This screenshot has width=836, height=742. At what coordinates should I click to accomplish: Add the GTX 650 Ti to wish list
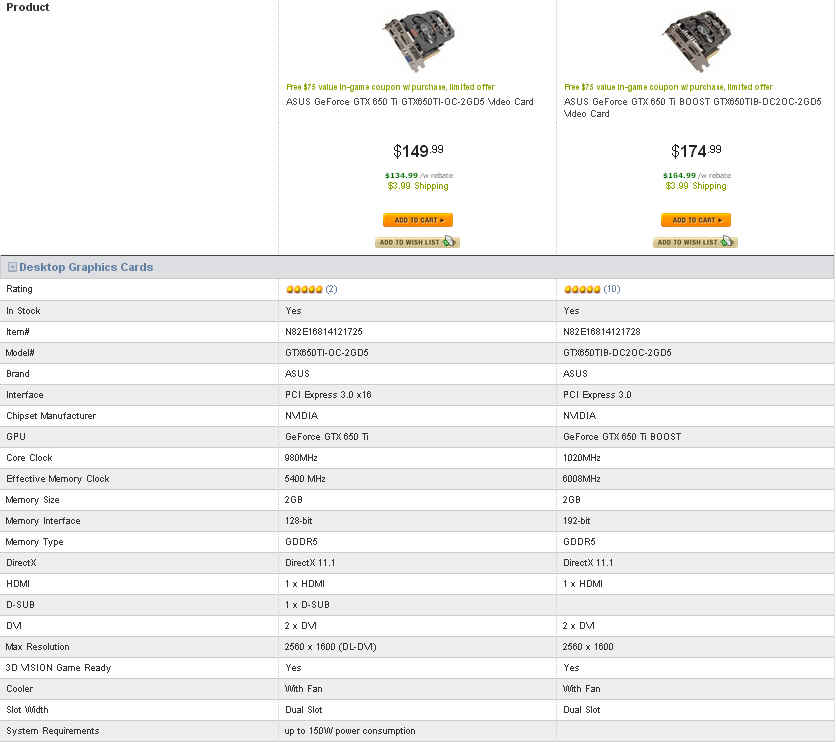[417, 242]
